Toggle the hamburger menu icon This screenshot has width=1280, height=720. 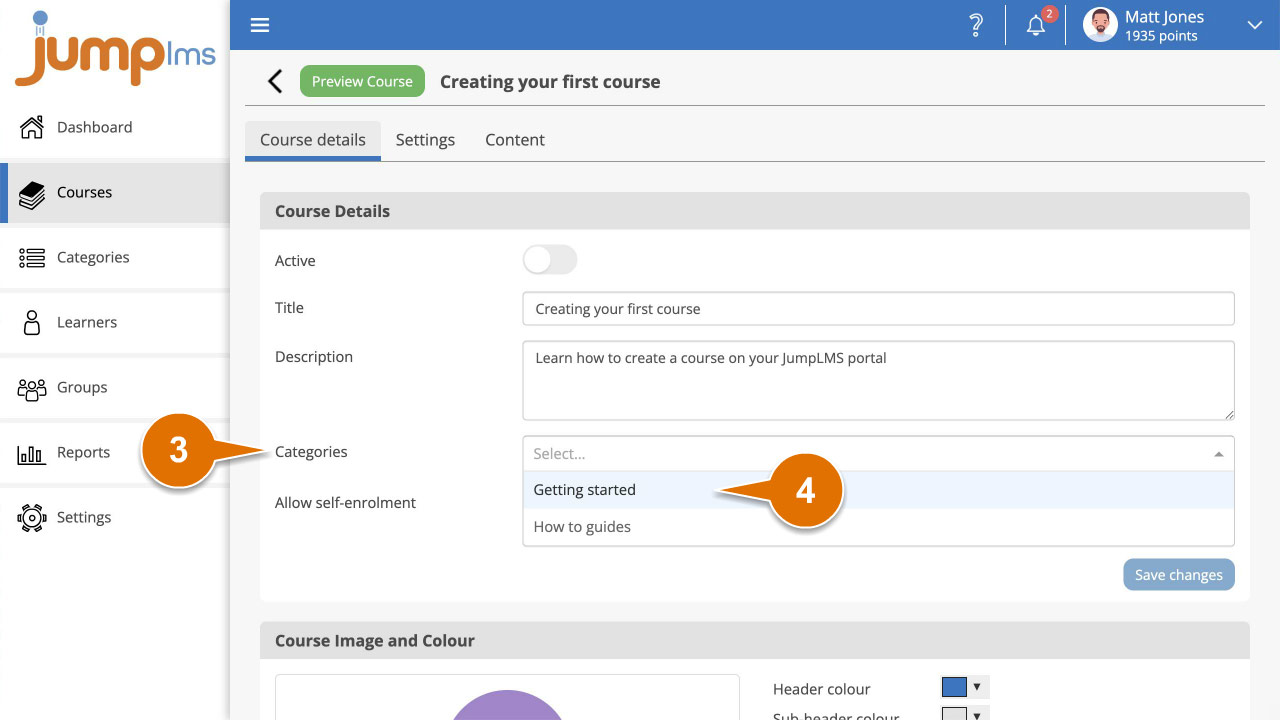pos(260,25)
